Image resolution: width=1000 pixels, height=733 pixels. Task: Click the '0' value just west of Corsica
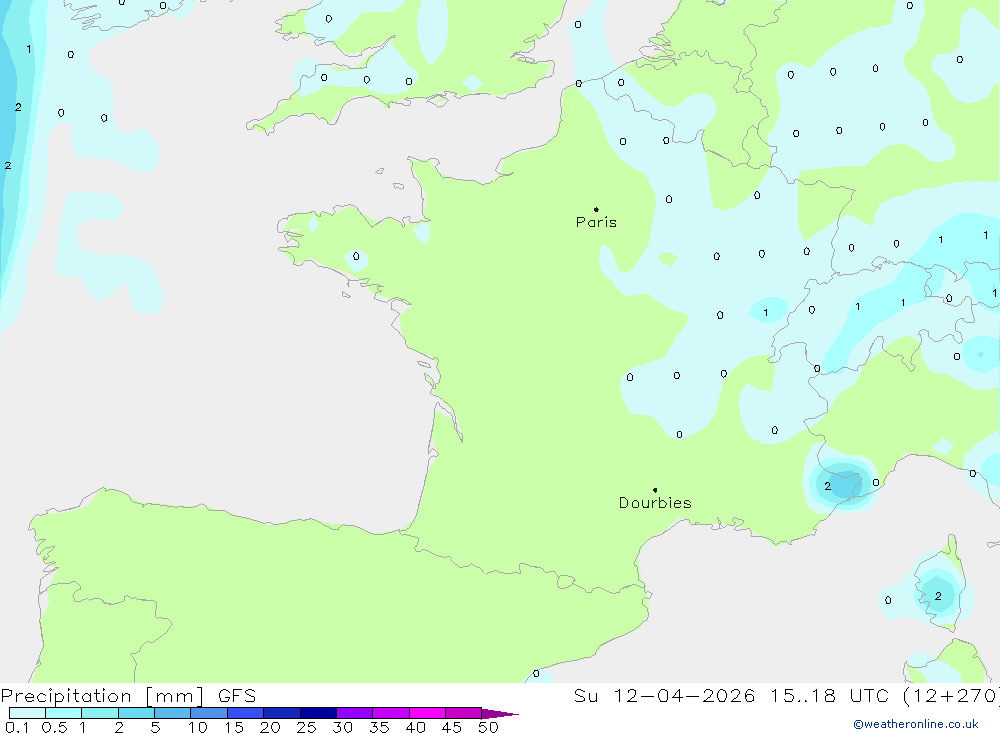pos(888,600)
